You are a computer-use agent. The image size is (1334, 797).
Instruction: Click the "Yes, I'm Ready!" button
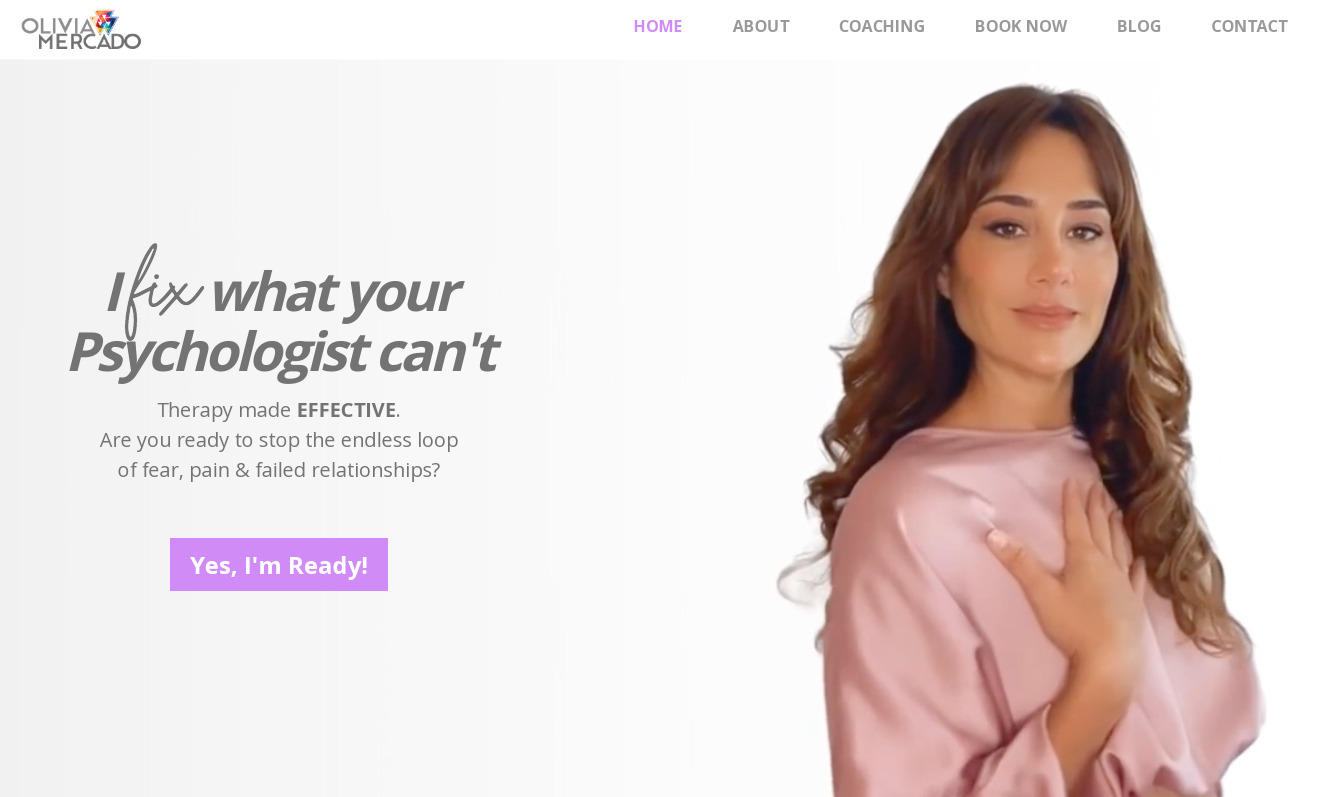tap(279, 565)
